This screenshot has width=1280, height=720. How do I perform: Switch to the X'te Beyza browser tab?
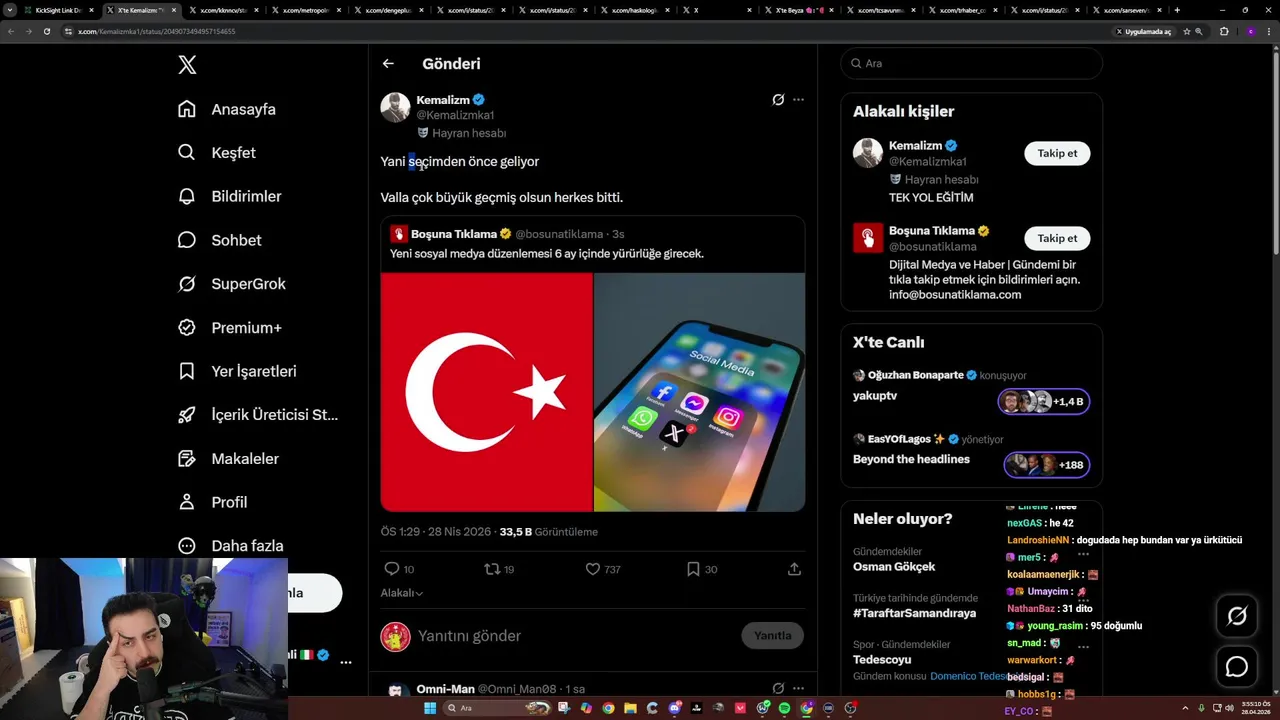[798, 10]
